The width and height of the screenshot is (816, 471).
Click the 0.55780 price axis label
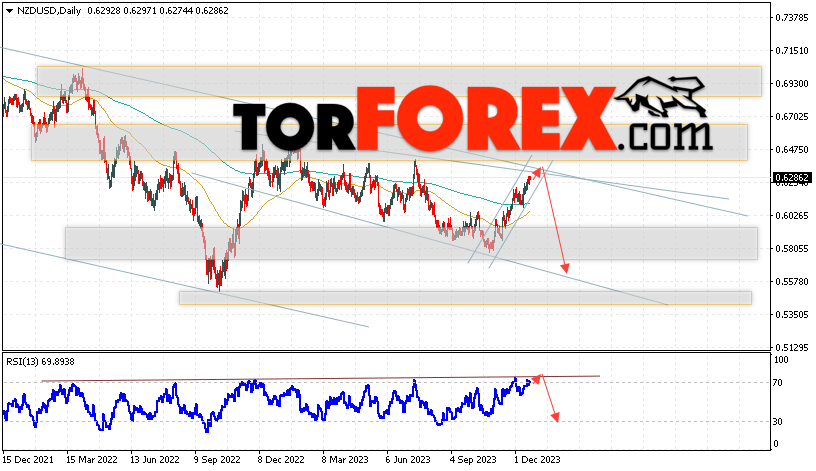tap(792, 282)
